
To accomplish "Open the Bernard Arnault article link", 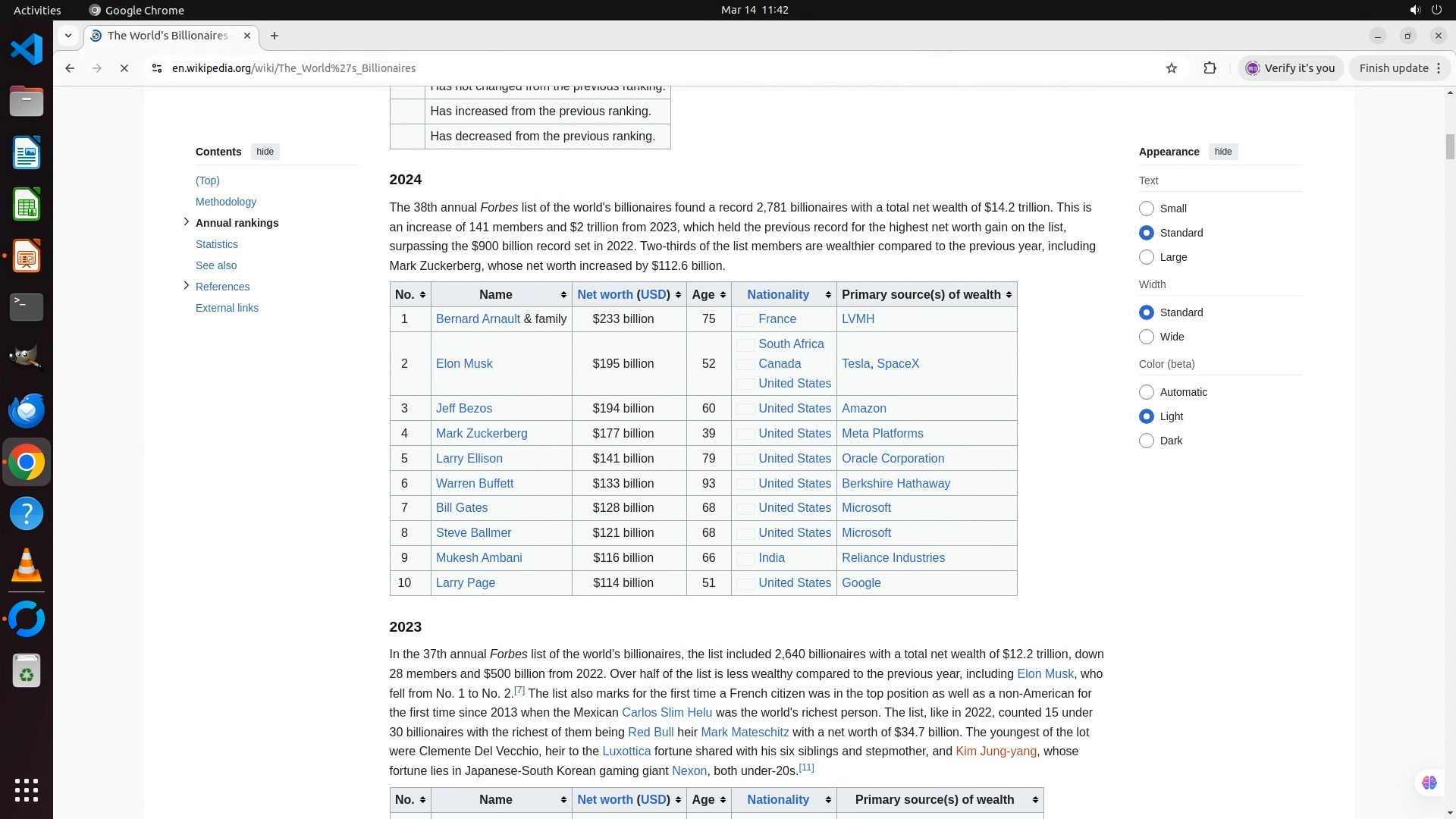I will click(x=478, y=319).
